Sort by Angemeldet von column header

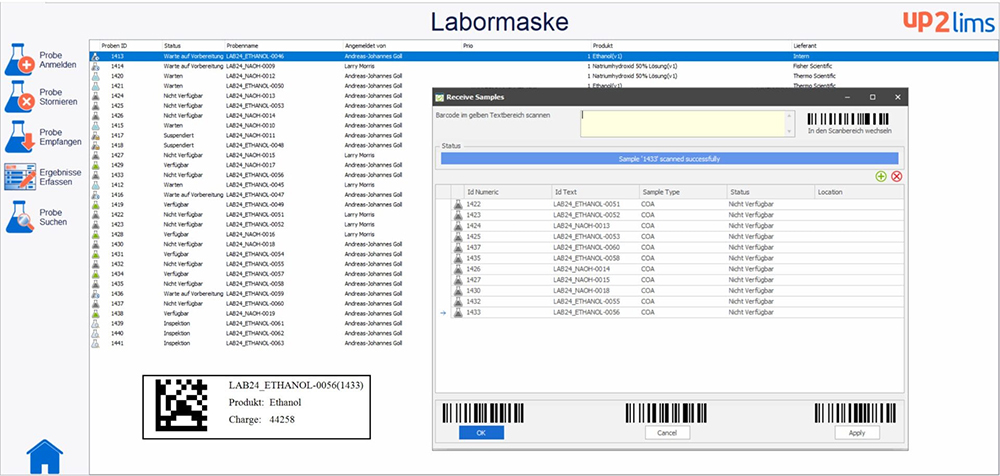click(x=365, y=46)
